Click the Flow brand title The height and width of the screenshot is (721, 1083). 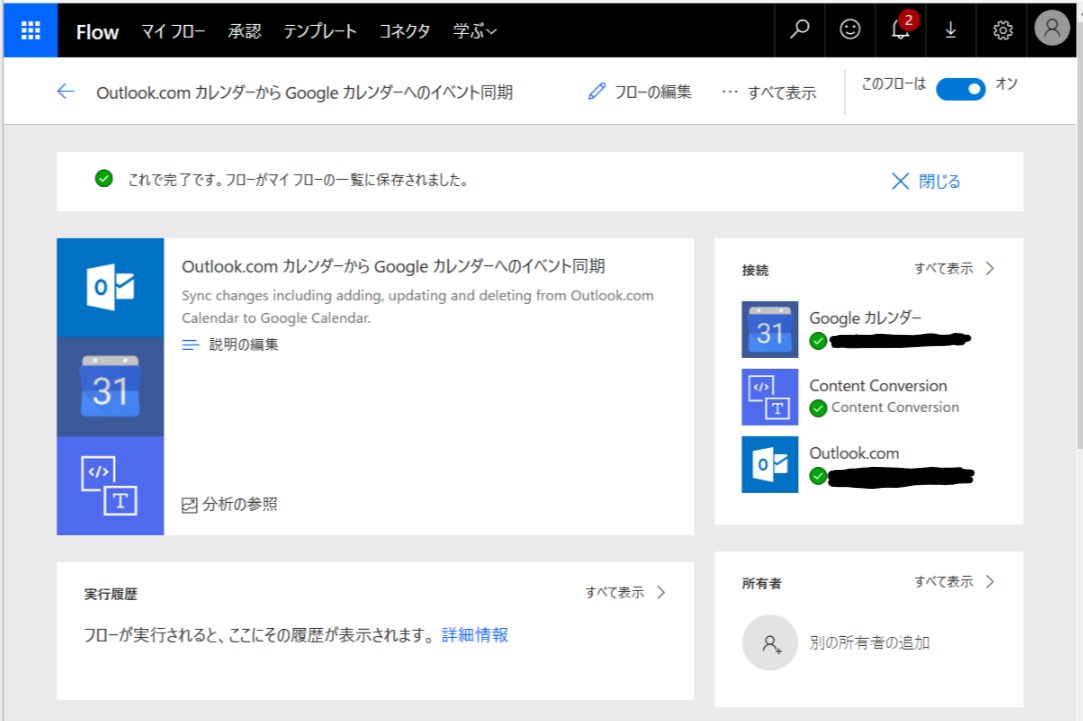tap(97, 32)
